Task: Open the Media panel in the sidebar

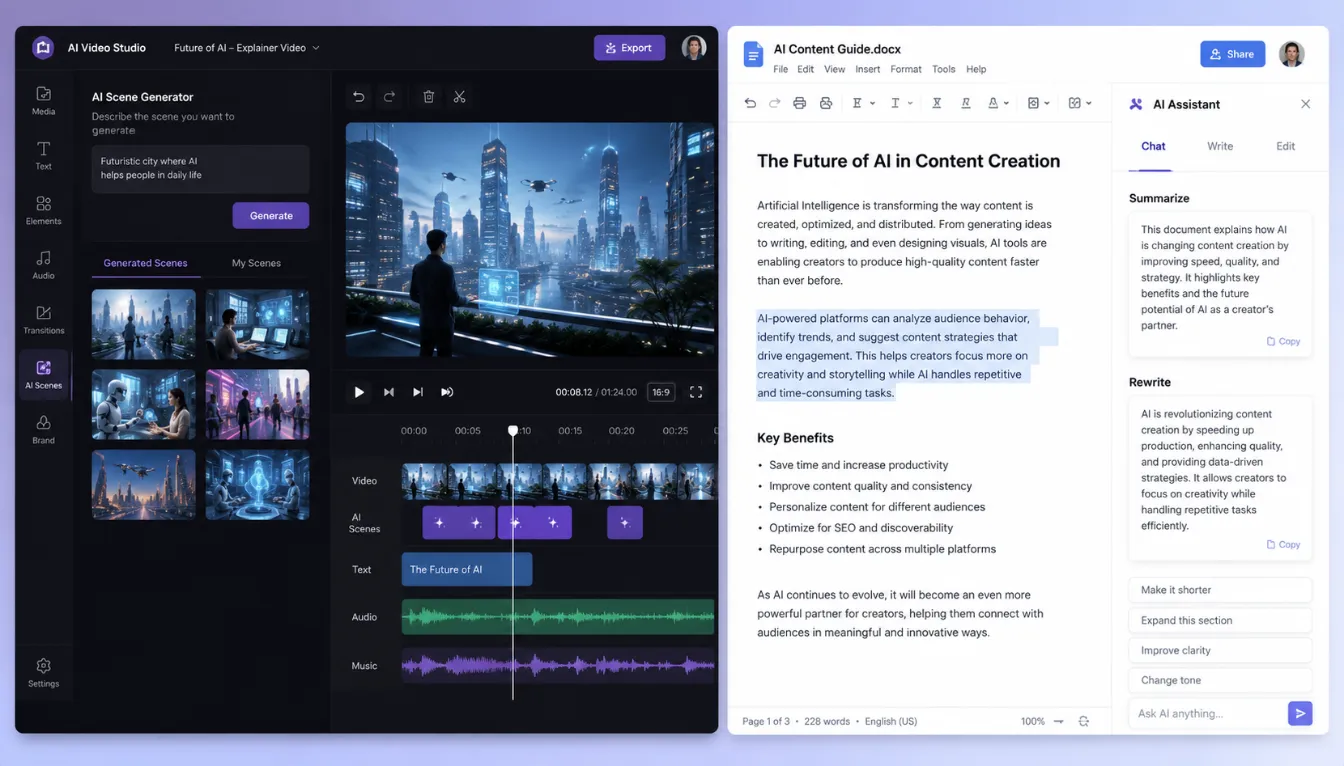Action: pos(43,100)
